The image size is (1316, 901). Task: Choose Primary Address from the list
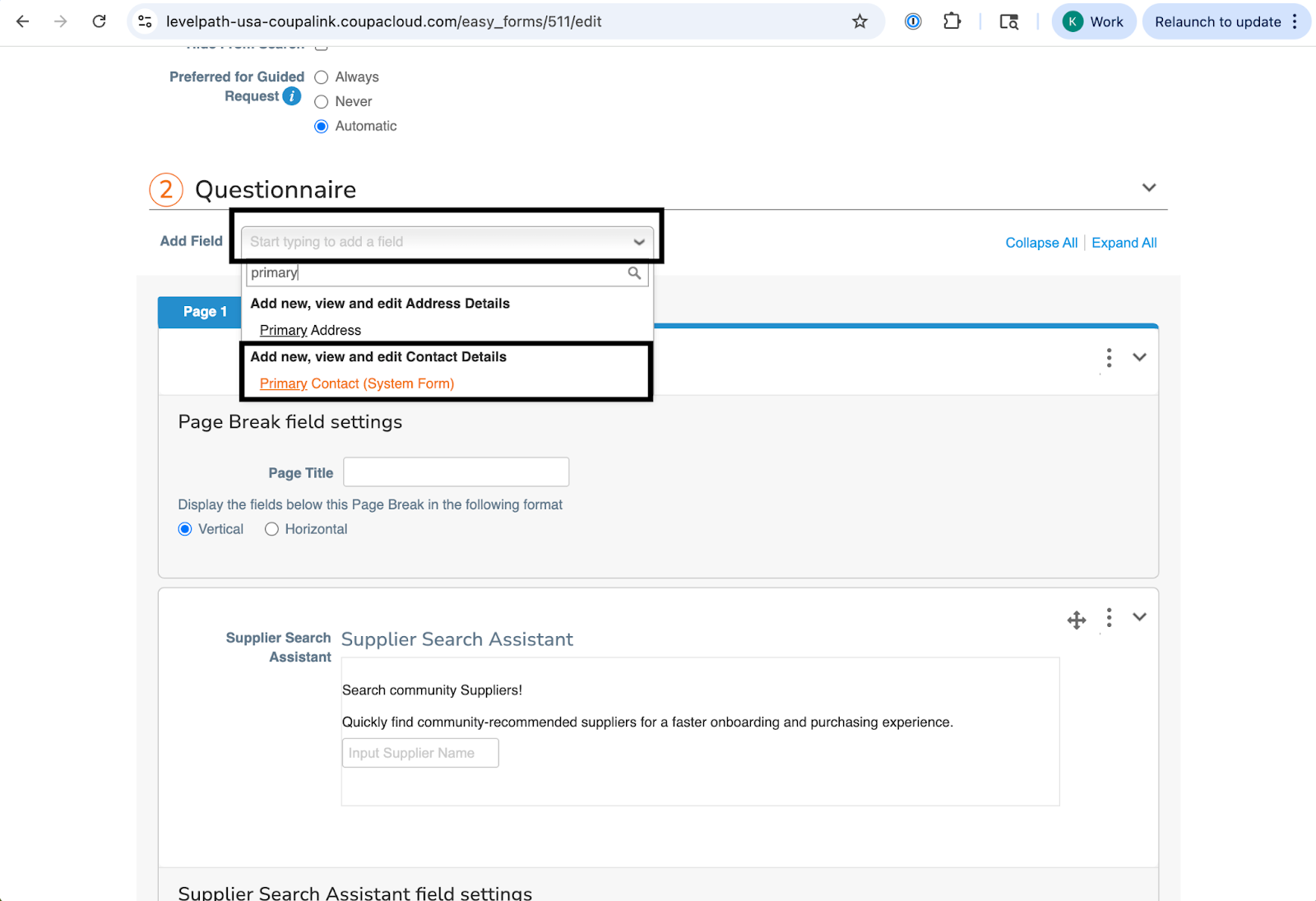(x=310, y=330)
